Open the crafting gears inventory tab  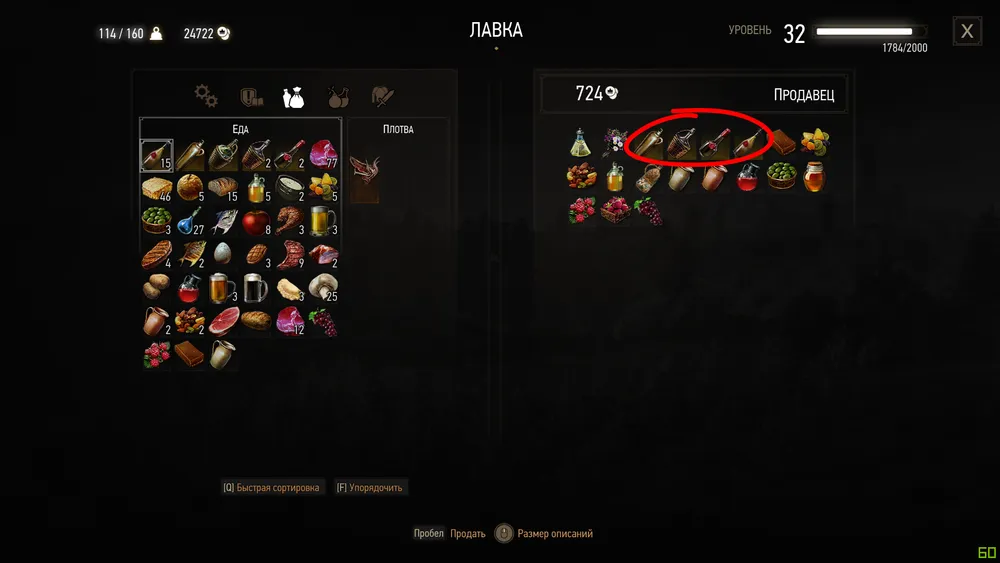tap(206, 96)
